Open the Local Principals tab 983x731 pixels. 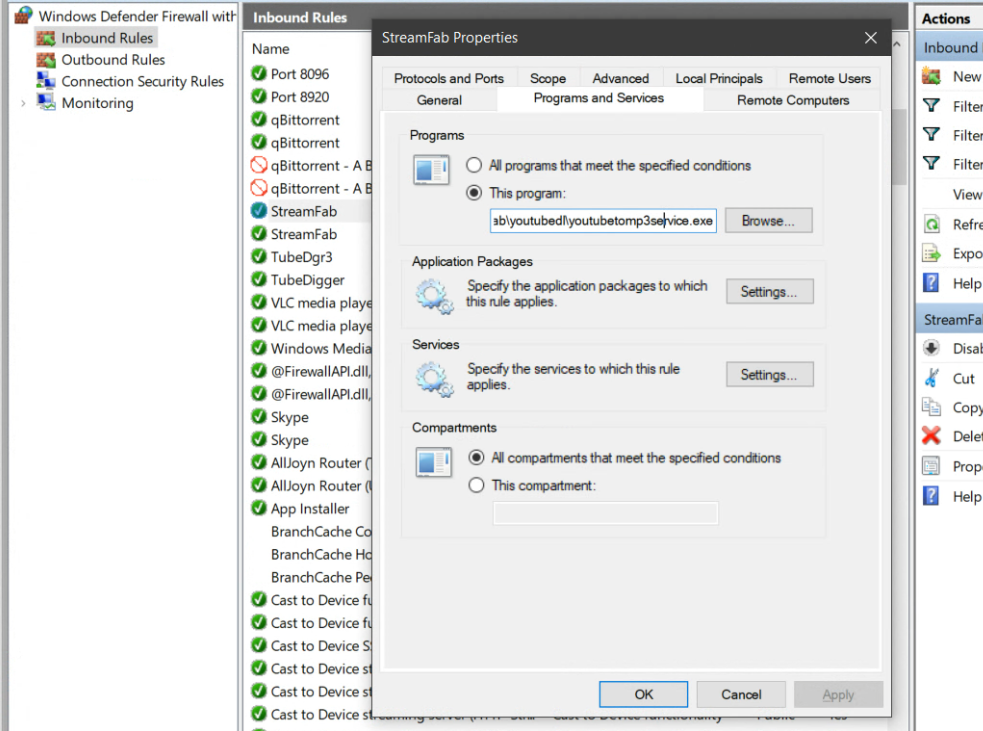pos(719,78)
